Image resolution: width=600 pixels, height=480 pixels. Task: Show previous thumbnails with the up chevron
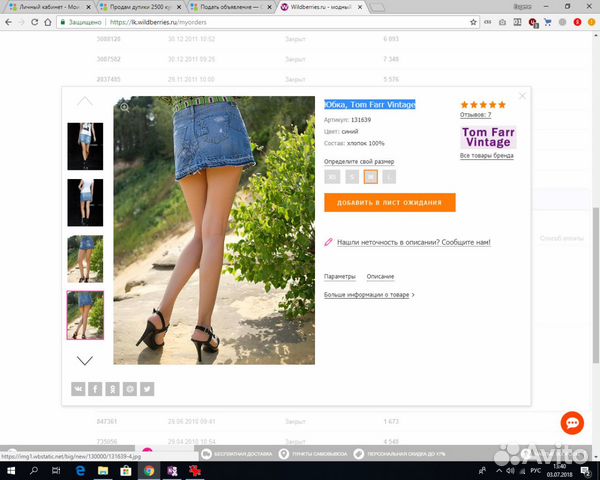click(85, 101)
